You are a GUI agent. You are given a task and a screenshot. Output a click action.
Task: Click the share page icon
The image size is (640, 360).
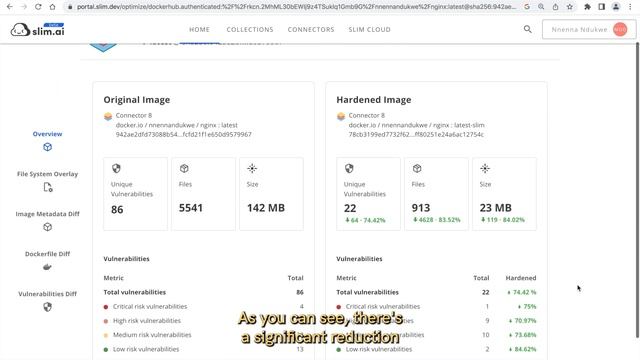(556, 7)
